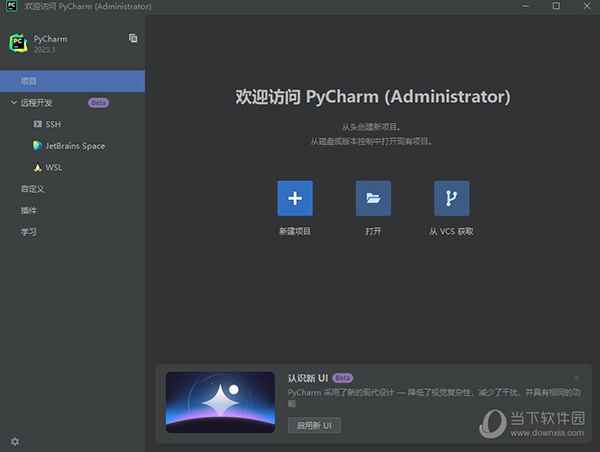Click the copy icon beside PyCharm 2023.1
The height and width of the screenshot is (452, 600).
[x=133, y=38]
